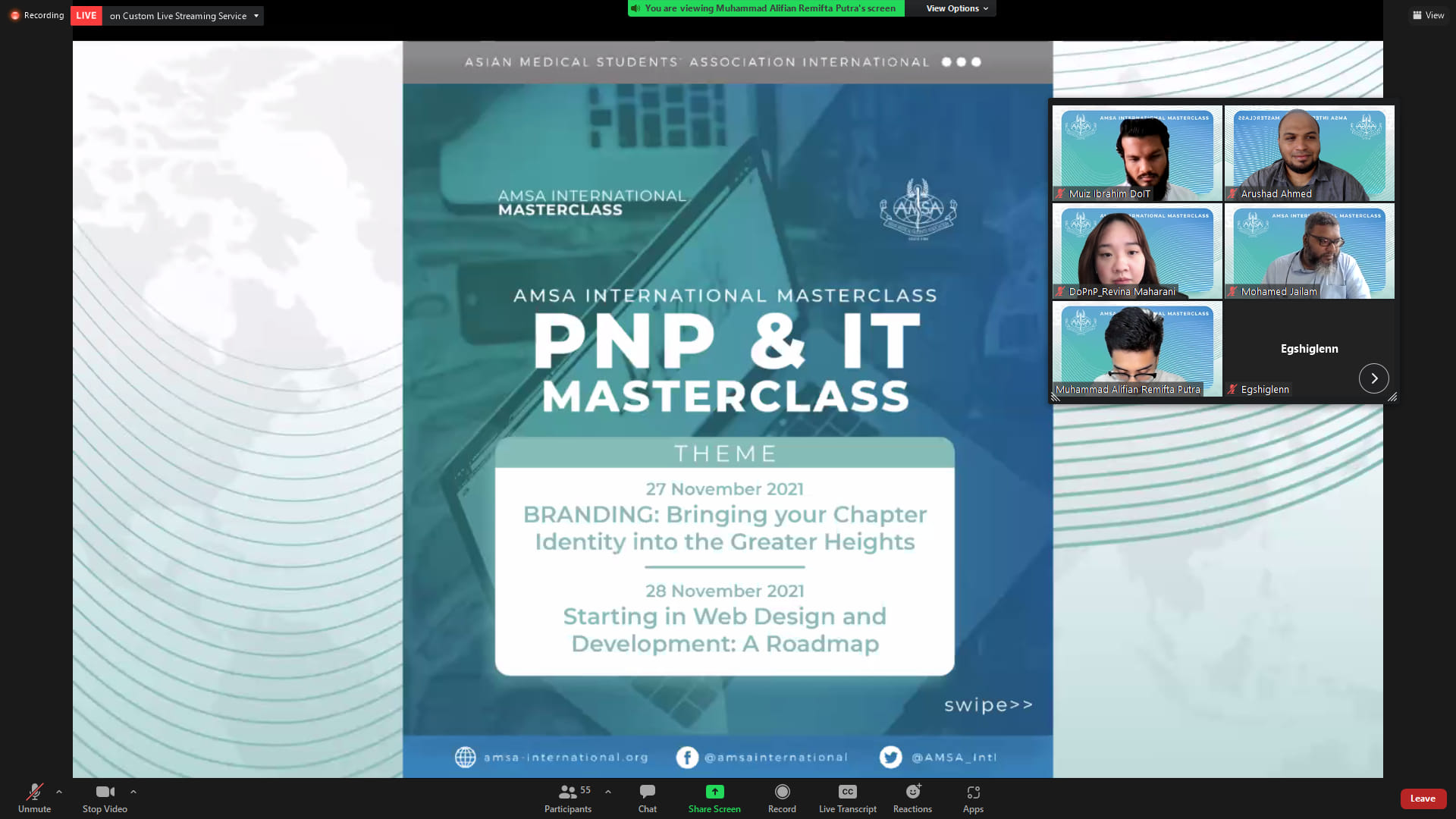Open the Participants list

point(567,798)
